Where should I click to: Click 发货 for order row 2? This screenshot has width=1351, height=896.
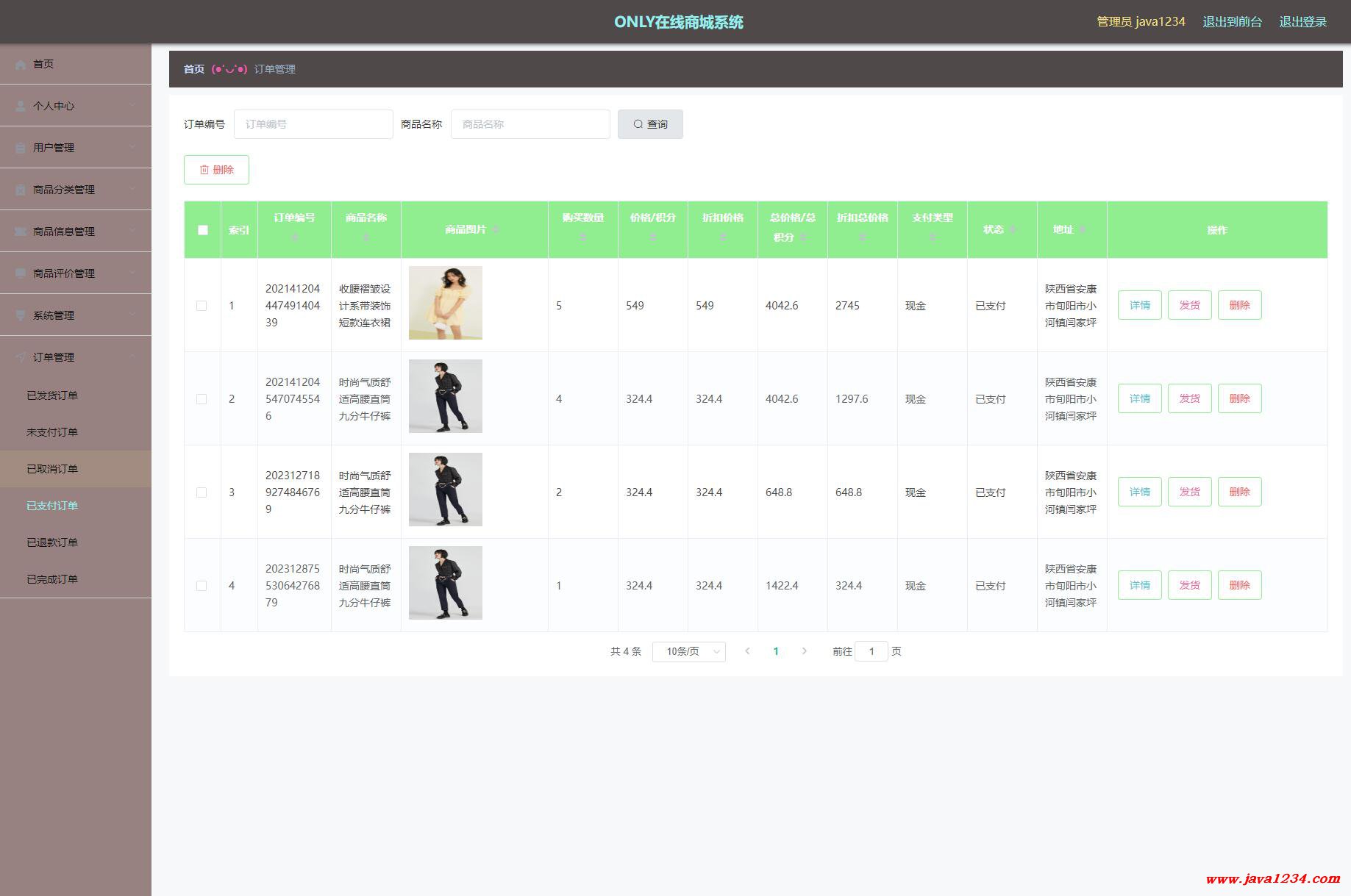(1189, 398)
